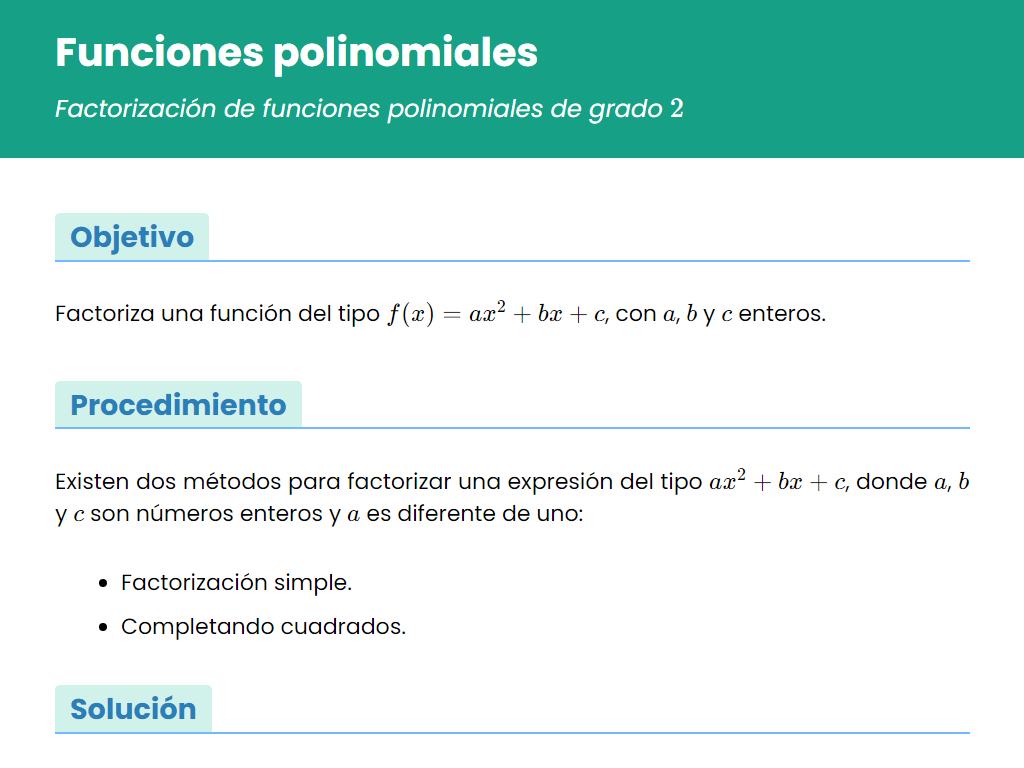Click the text 'Existen dos métodos'
Screen dimensions: 1024x768
click(168, 482)
